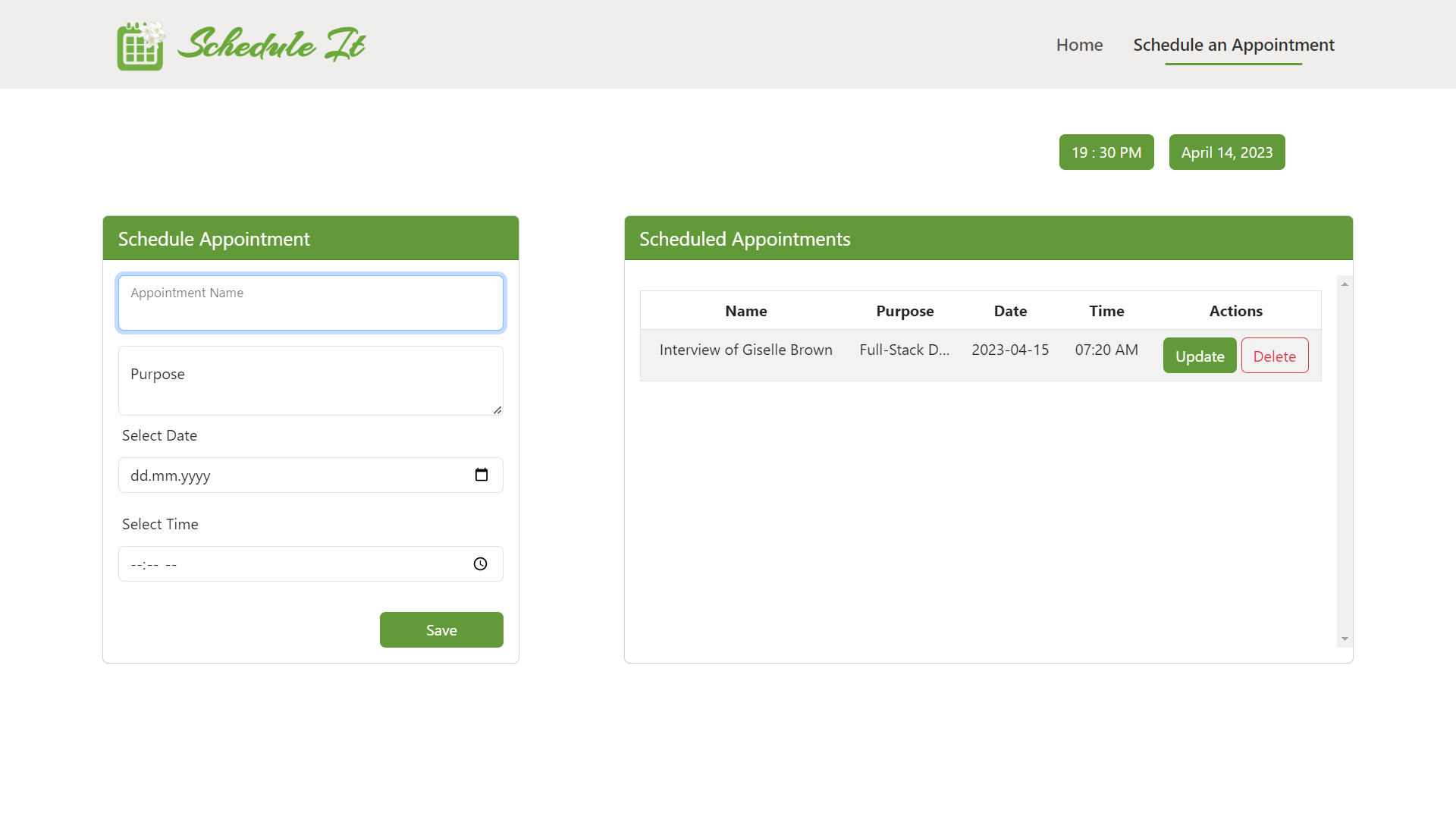Image resolution: width=1456 pixels, height=819 pixels.
Task: Click the appointments list scroll up arrow
Action: 1345,284
